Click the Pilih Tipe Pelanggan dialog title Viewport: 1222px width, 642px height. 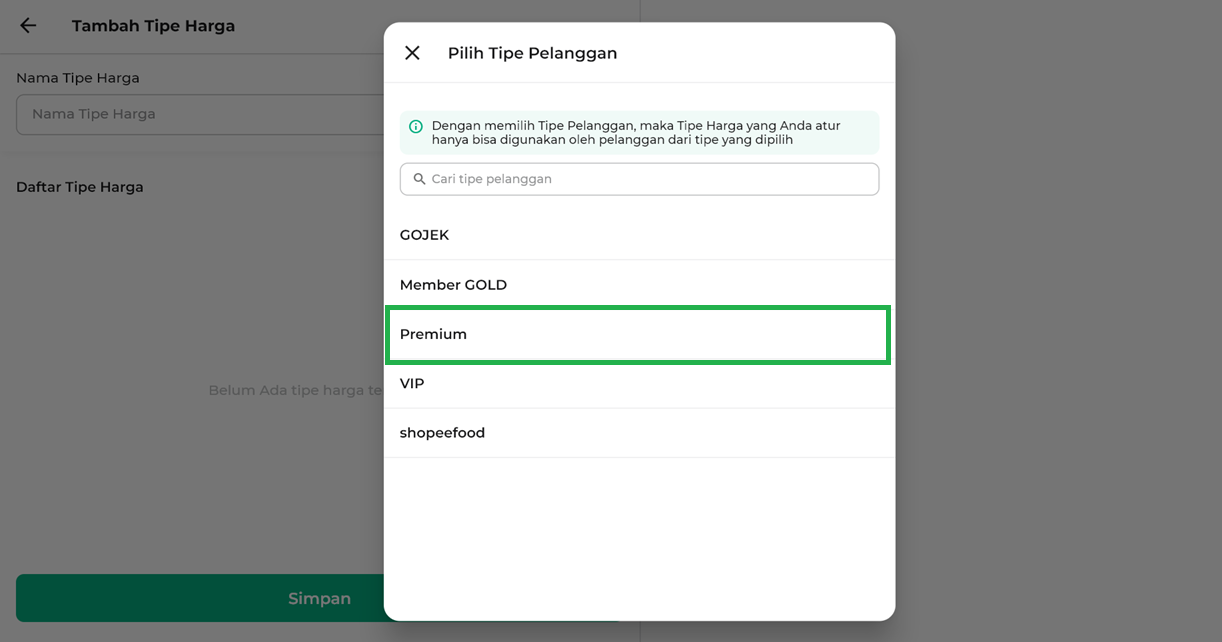[532, 53]
